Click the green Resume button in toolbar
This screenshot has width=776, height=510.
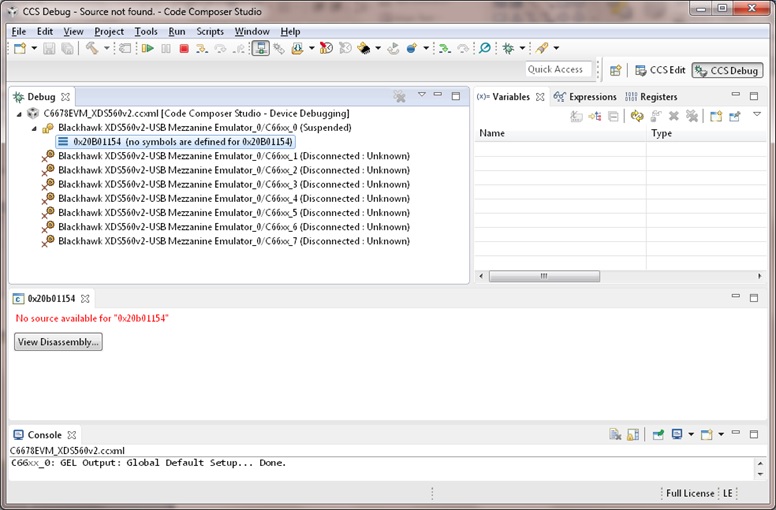click(148, 48)
